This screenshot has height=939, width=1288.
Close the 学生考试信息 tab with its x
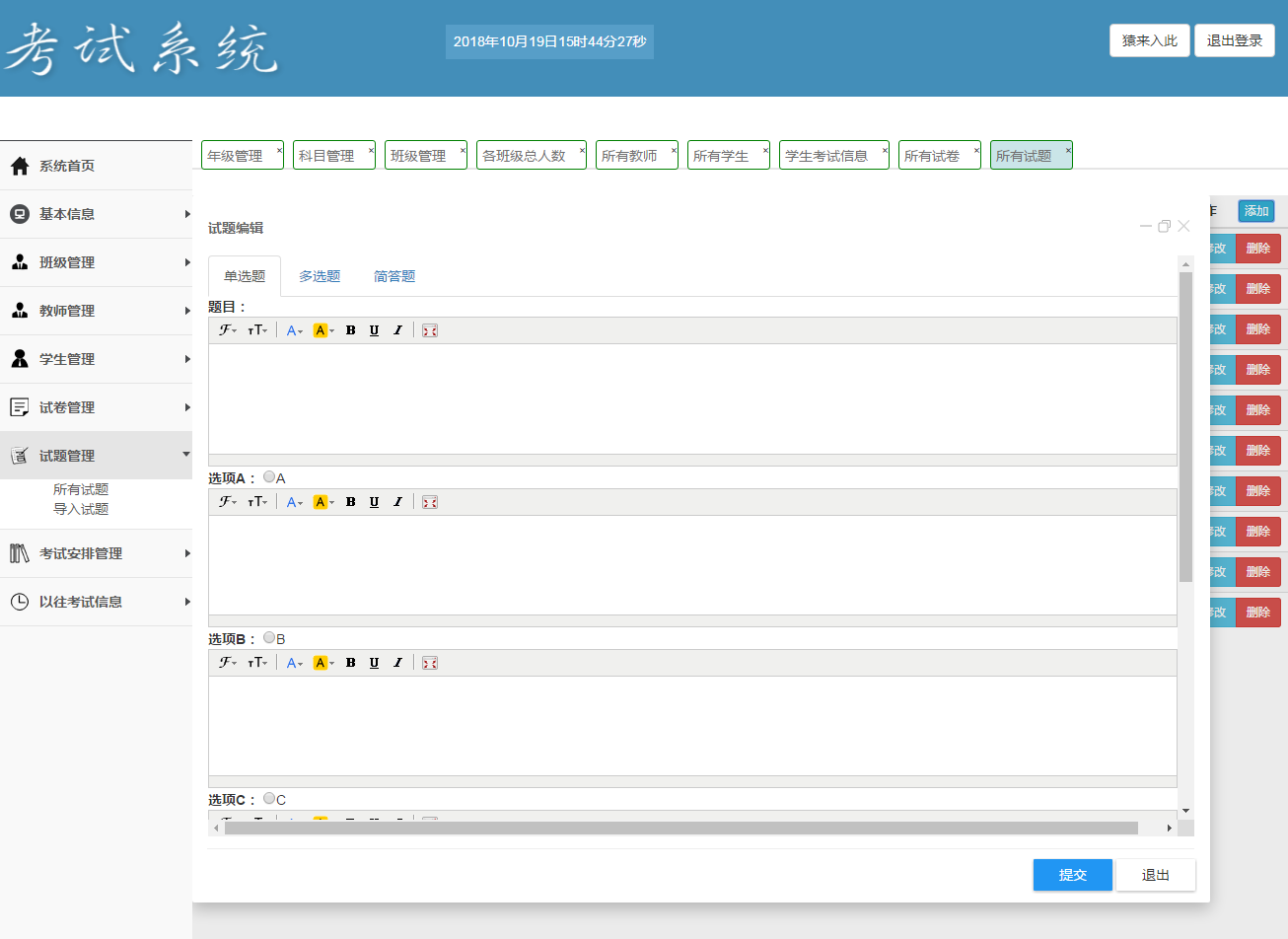tap(885, 150)
